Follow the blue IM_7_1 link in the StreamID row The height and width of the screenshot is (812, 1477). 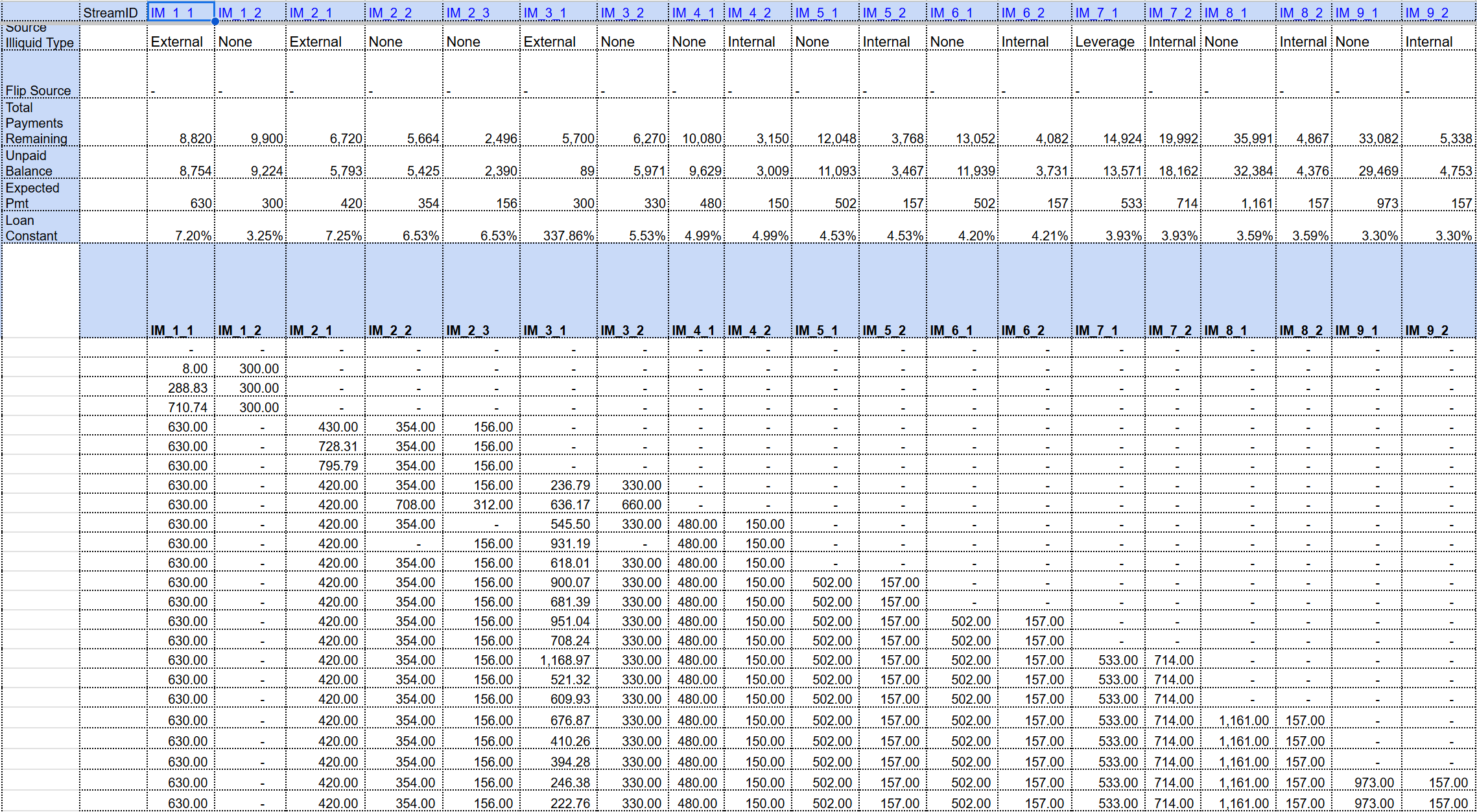[x=1096, y=13]
